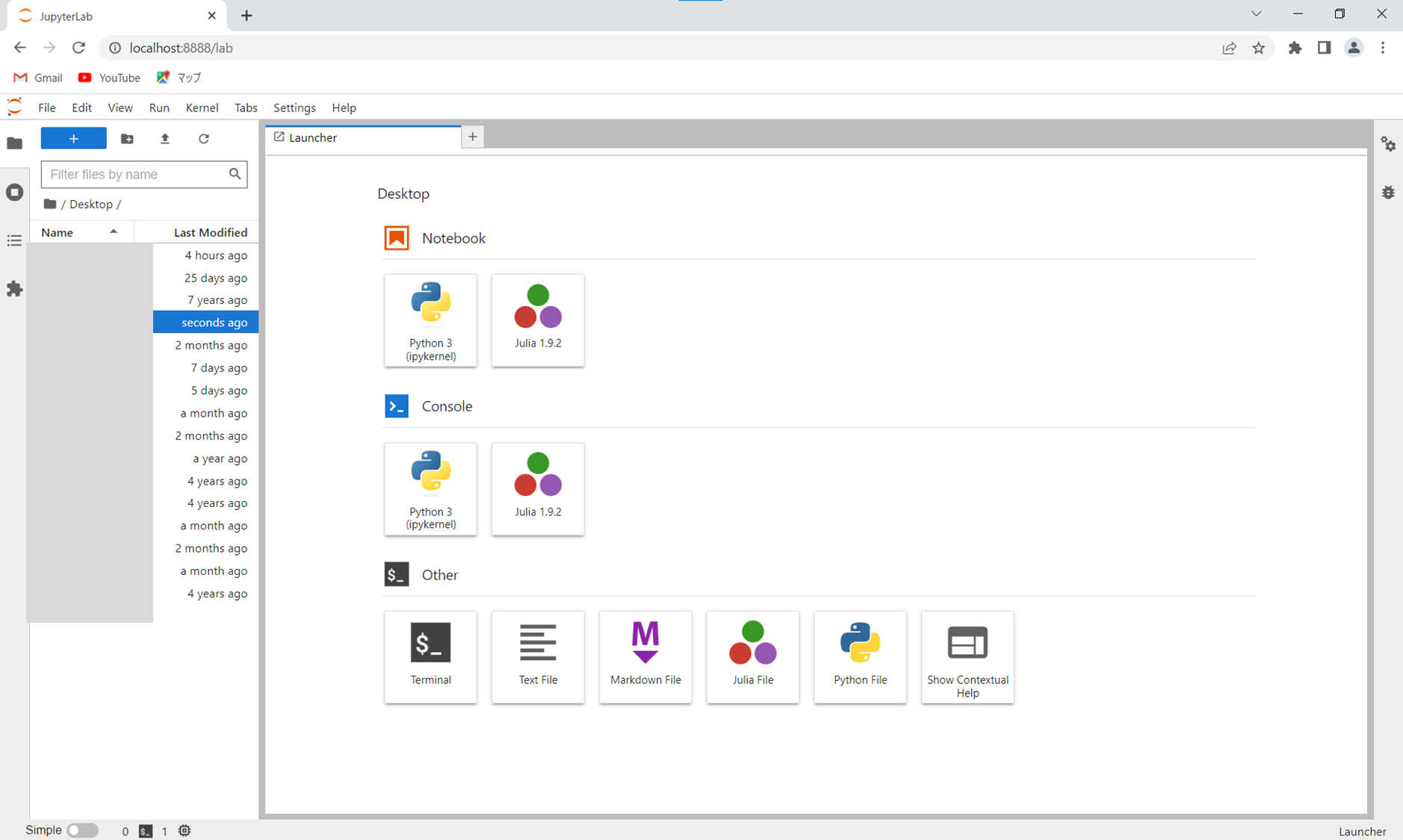
Task: Launch Julia 1.9.2 Notebook
Action: pos(538,320)
